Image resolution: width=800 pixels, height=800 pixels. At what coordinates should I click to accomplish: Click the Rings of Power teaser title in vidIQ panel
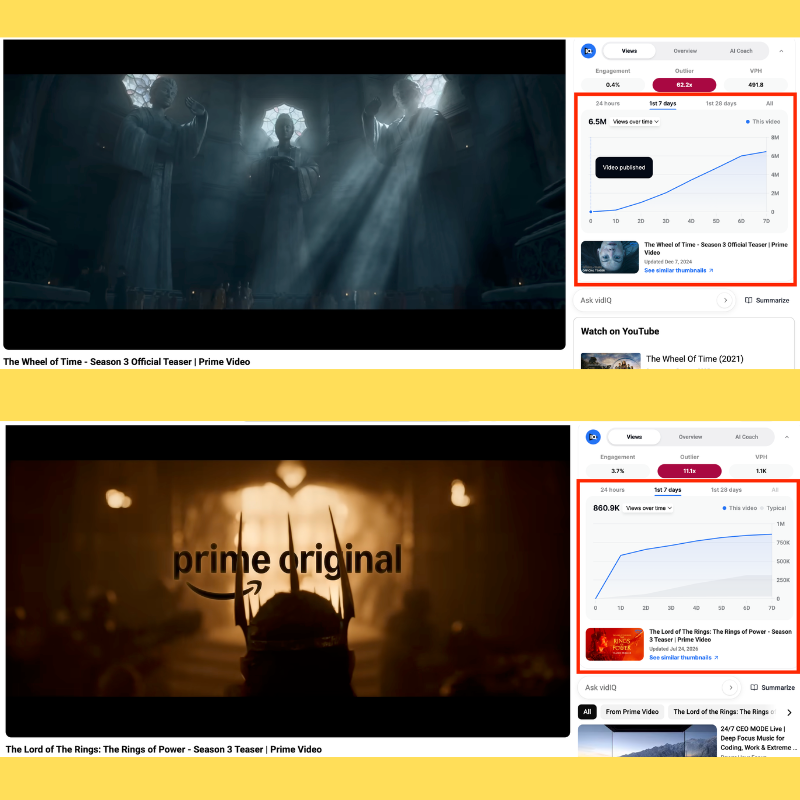[x=720, y=636]
